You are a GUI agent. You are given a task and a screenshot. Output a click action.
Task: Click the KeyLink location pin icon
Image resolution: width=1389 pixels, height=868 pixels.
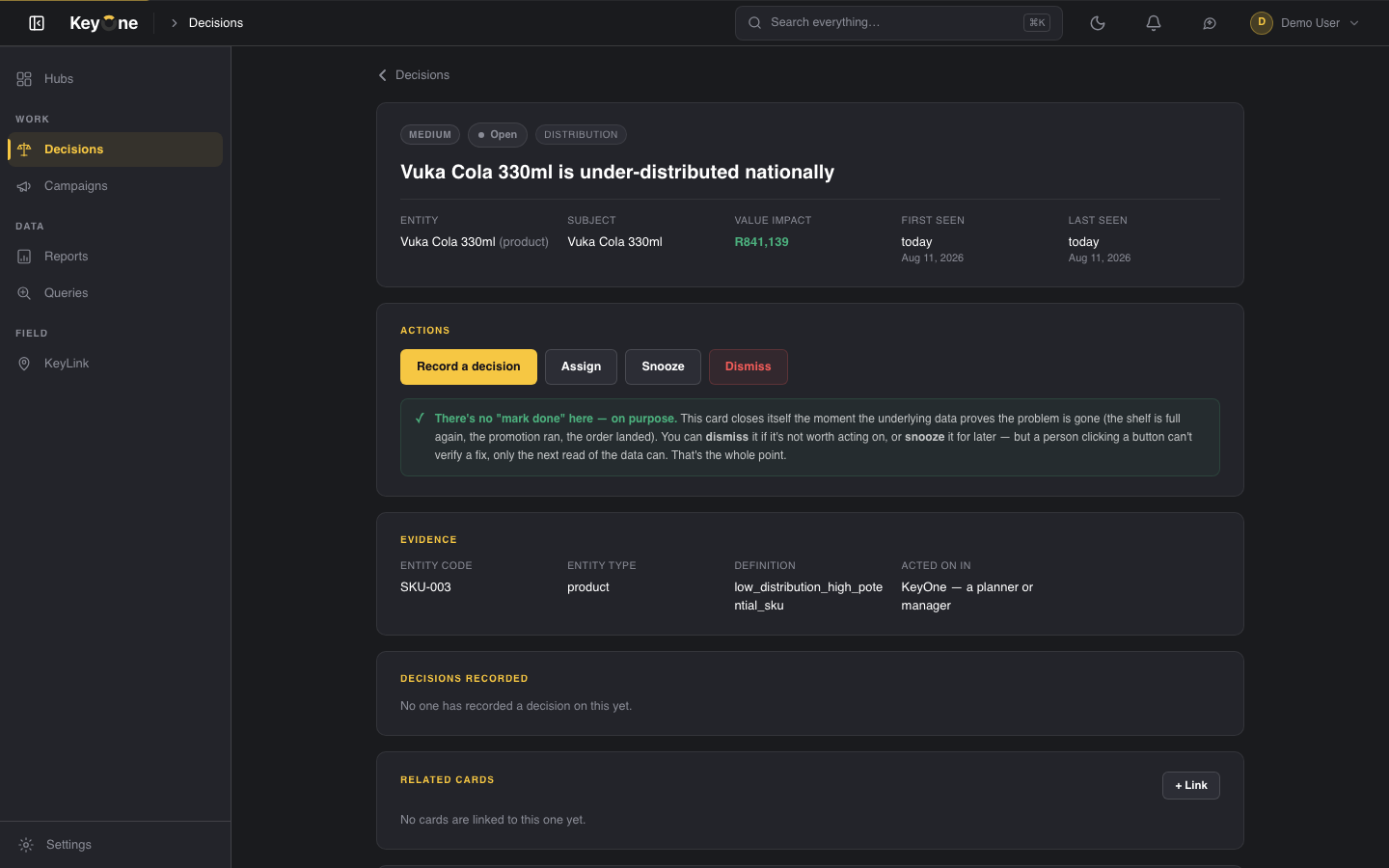[24, 364]
